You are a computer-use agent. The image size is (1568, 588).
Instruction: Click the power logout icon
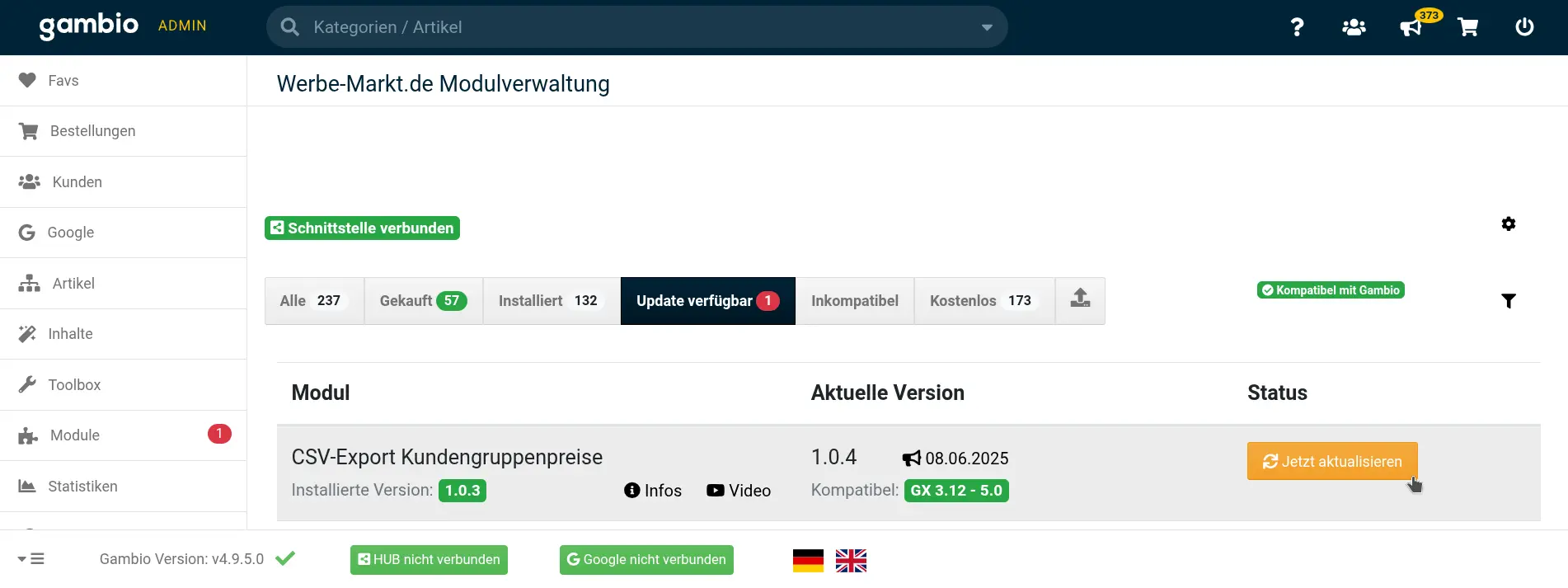(1525, 27)
